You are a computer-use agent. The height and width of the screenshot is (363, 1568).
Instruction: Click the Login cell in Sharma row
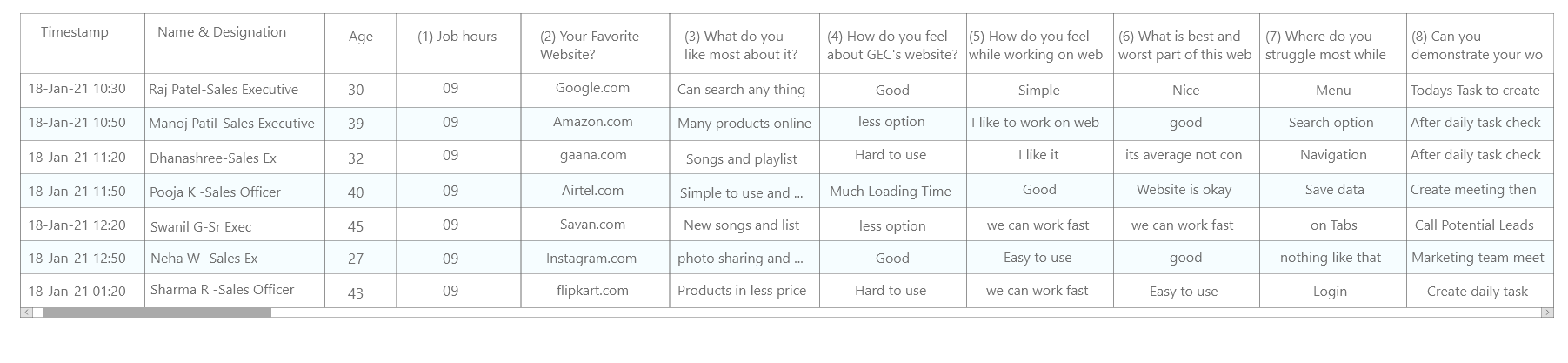[x=1332, y=291]
